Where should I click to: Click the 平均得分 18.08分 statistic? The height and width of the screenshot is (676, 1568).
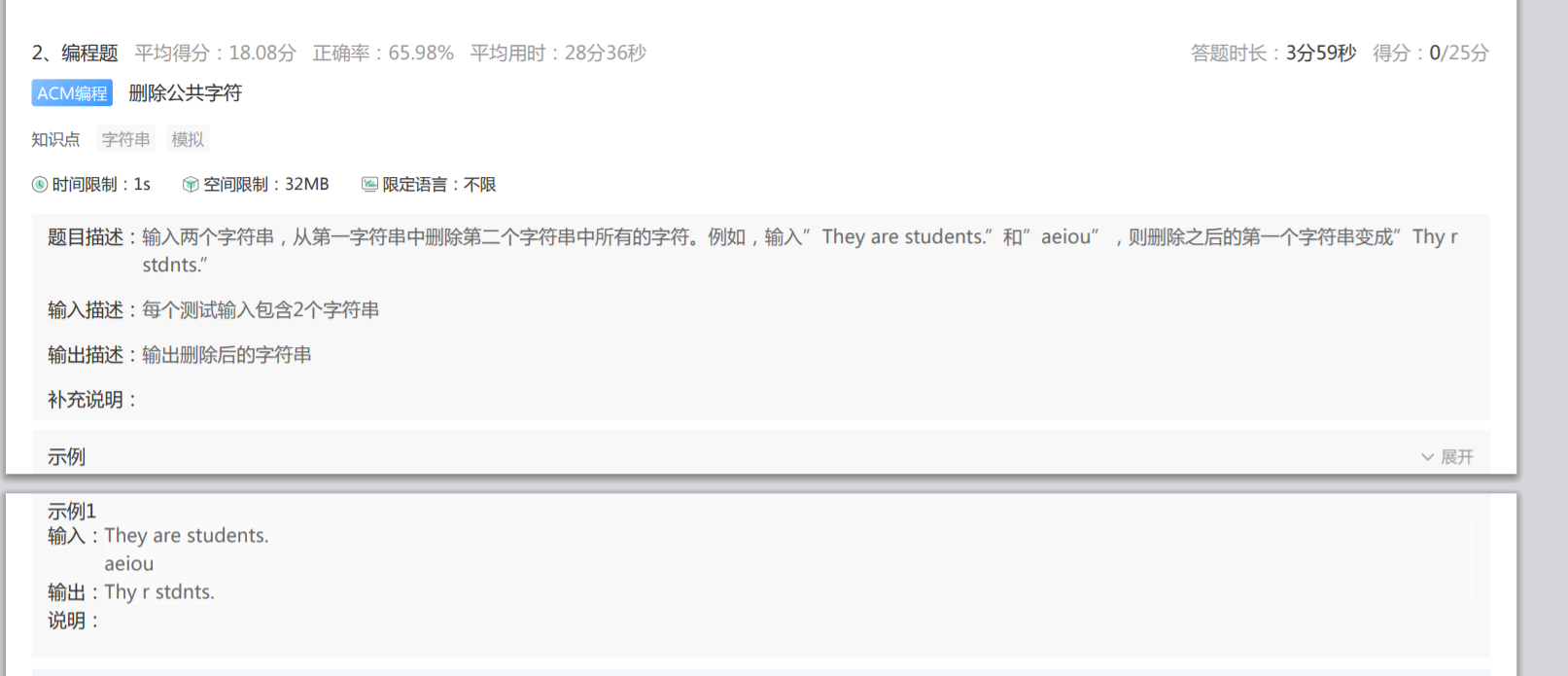tap(215, 53)
